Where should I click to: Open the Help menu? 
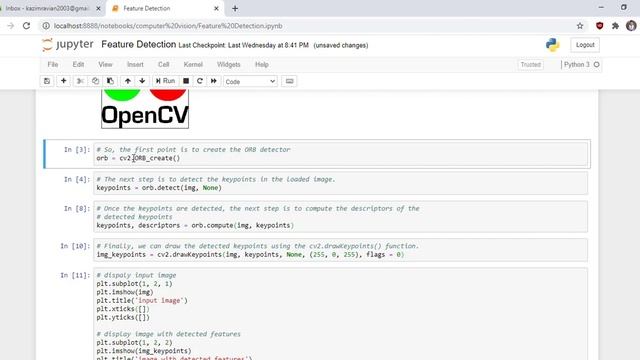[x=262, y=64]
